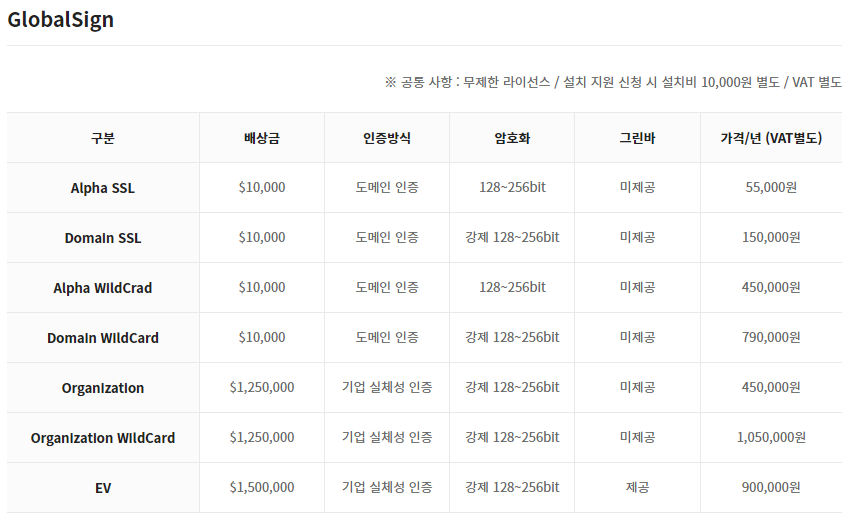Viewport: 849px width, 518px height.
Task: Click the Organization row name
Action: tap(103, 388)
